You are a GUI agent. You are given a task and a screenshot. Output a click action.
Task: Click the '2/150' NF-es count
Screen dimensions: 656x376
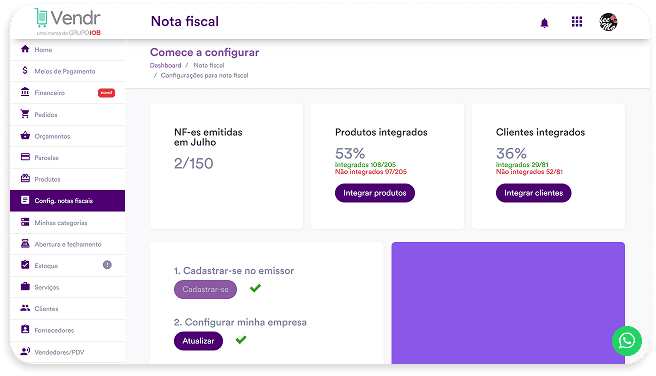194,163
